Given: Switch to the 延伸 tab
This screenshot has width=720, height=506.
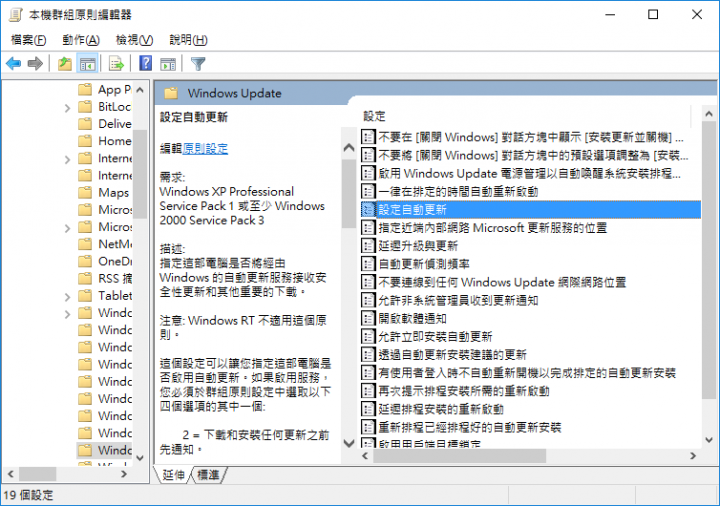Looking at the screenshot, I should click(x=174, y=475).
